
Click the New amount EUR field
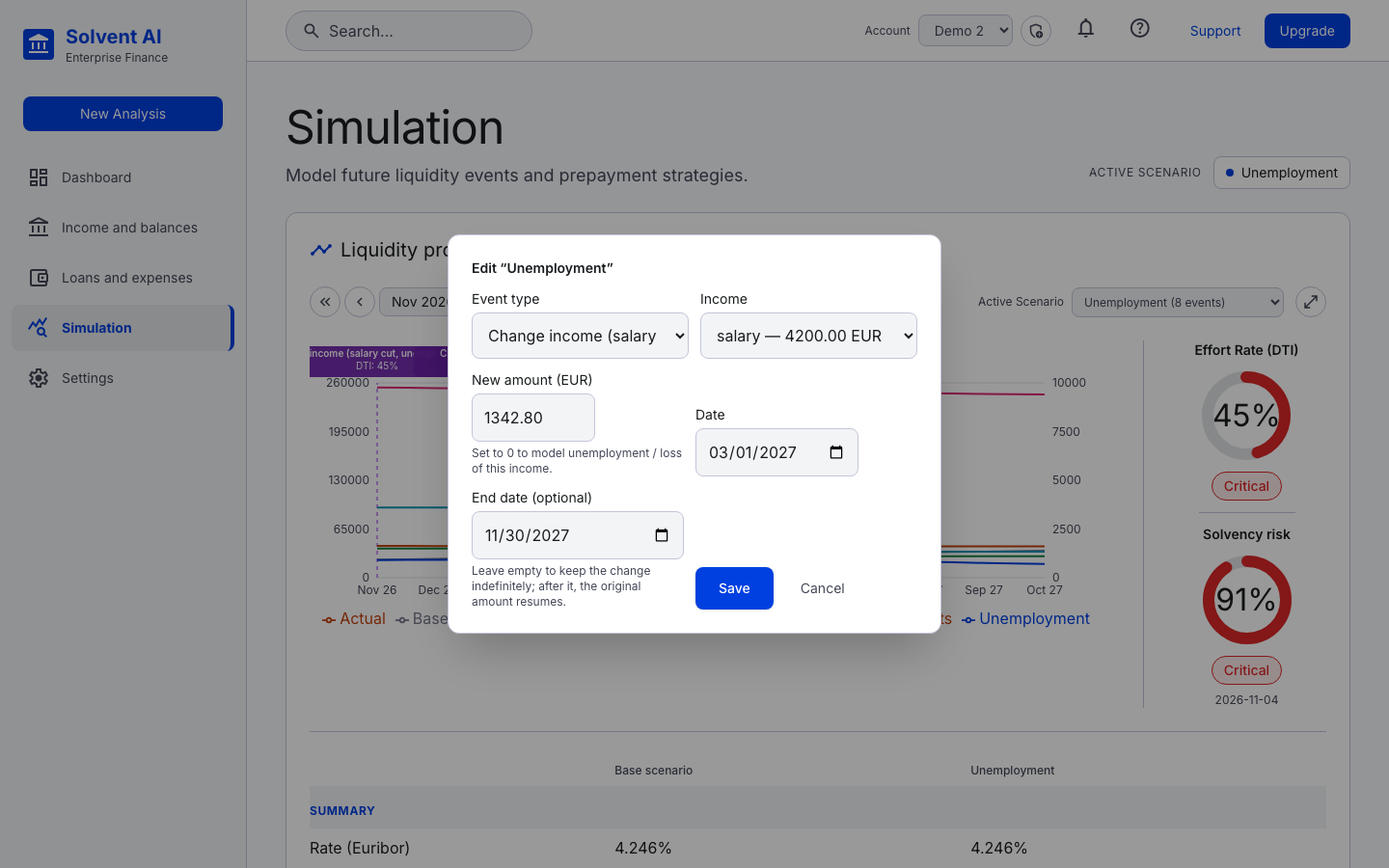[533, 418]
